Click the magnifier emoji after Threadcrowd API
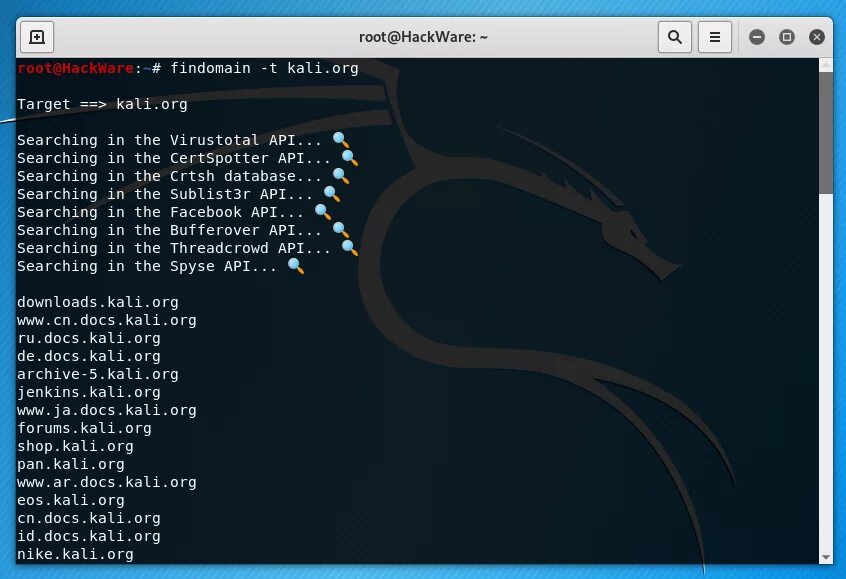This screenshot has width=846, height=579. click(350, 248)
